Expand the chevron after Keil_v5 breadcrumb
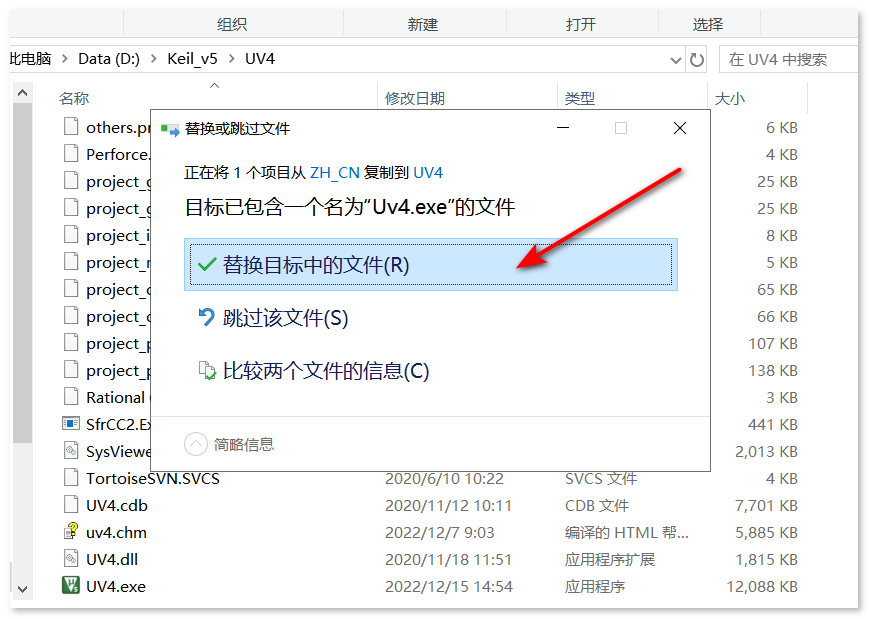The height and width of the screenshot is (619, 869). coord(232,59)
